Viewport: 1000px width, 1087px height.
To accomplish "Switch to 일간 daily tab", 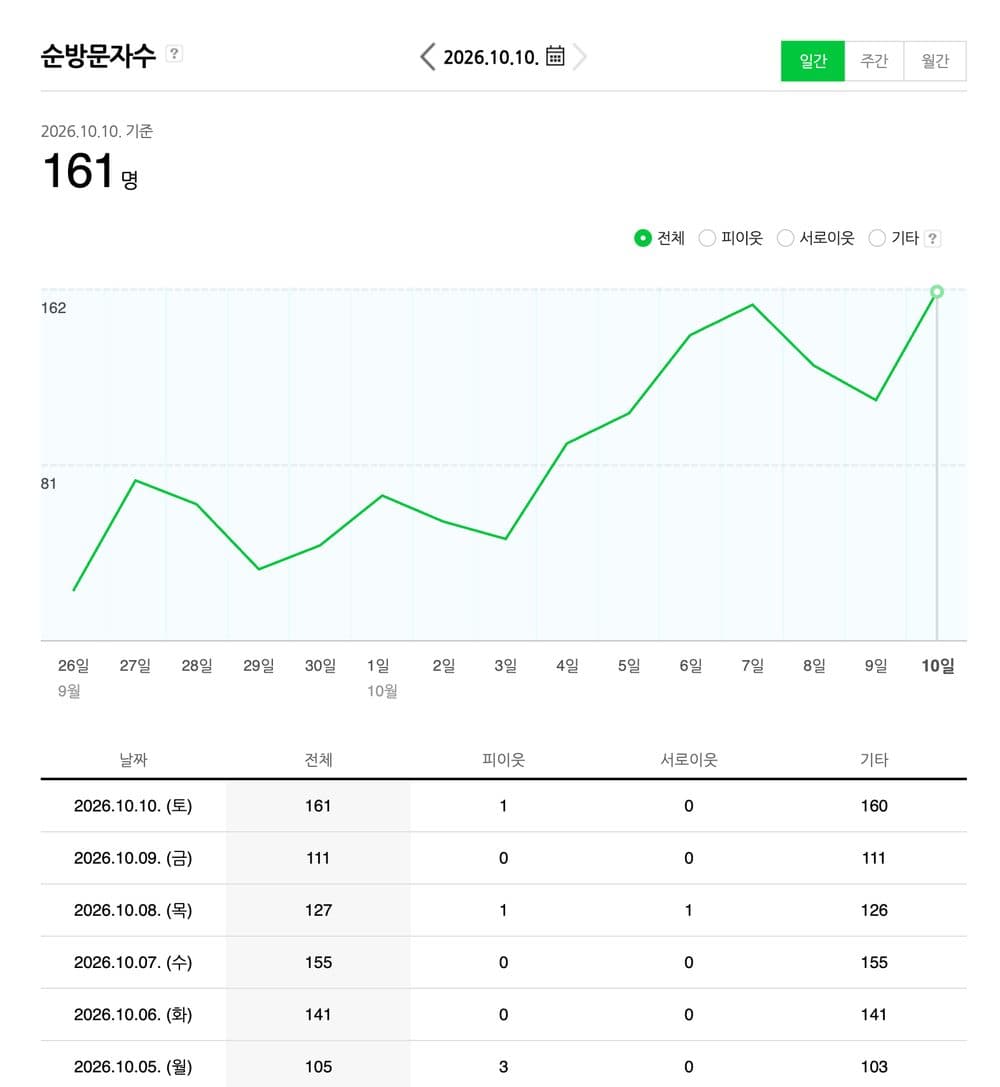I will point(812,61).
